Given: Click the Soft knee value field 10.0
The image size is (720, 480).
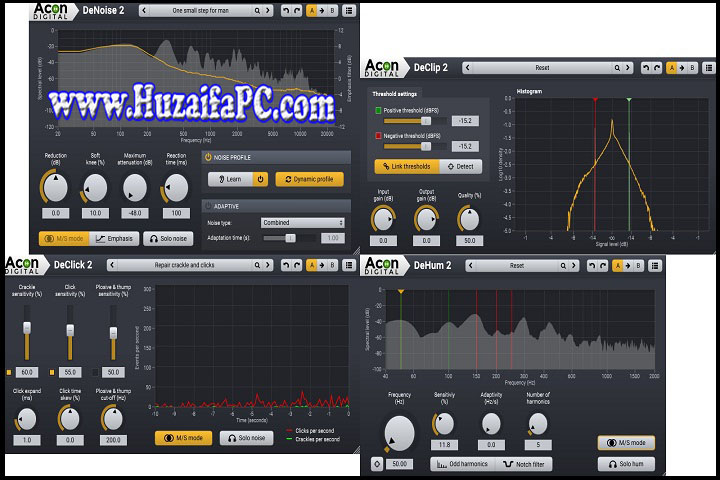Looking at the screenshot, I should pos(95,213).
